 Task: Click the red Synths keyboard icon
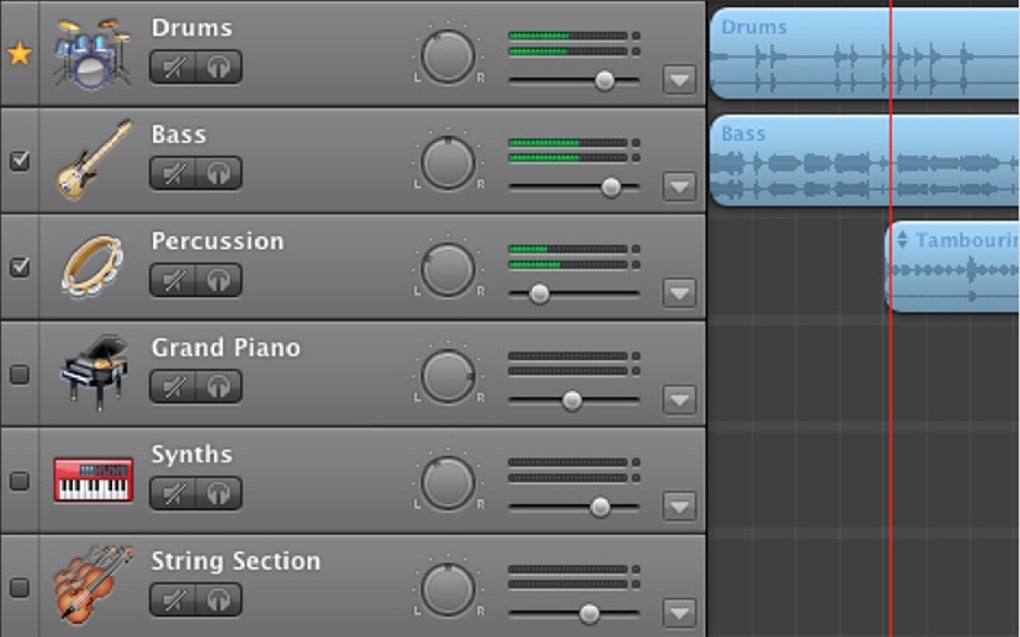93,480
